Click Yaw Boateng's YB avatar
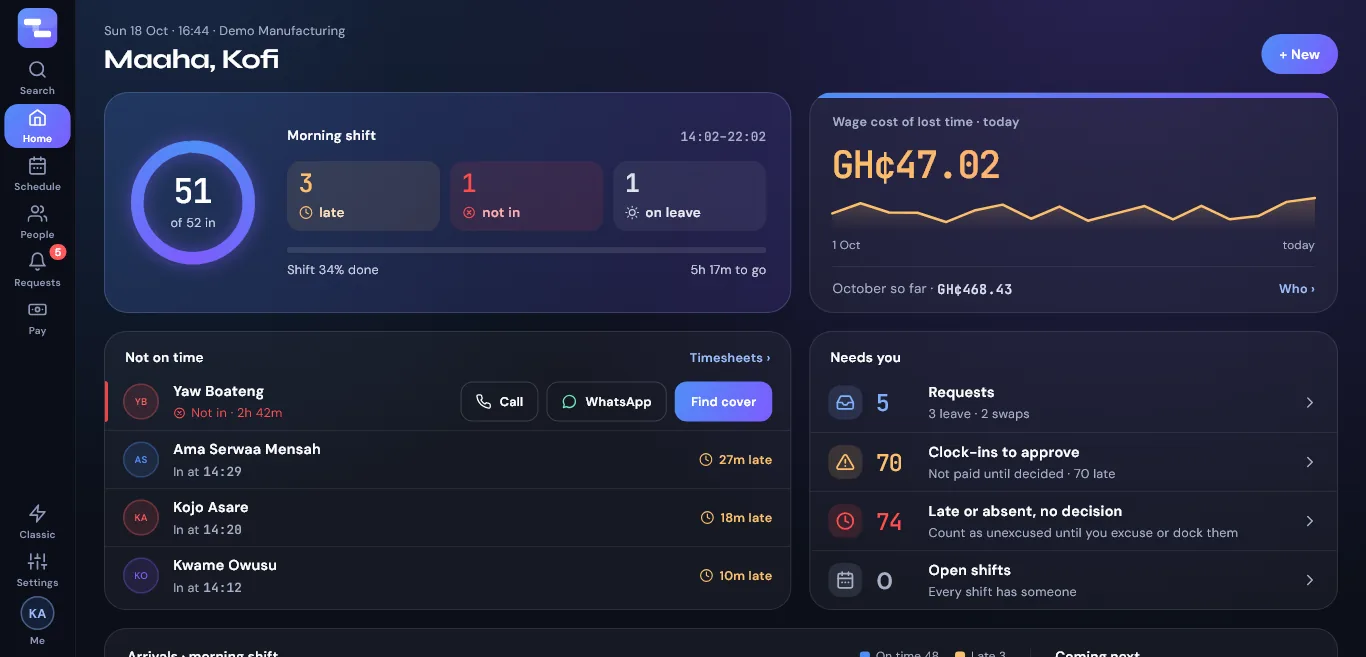The height and width of the screenshot is (657, 1366). click(141, 402)
